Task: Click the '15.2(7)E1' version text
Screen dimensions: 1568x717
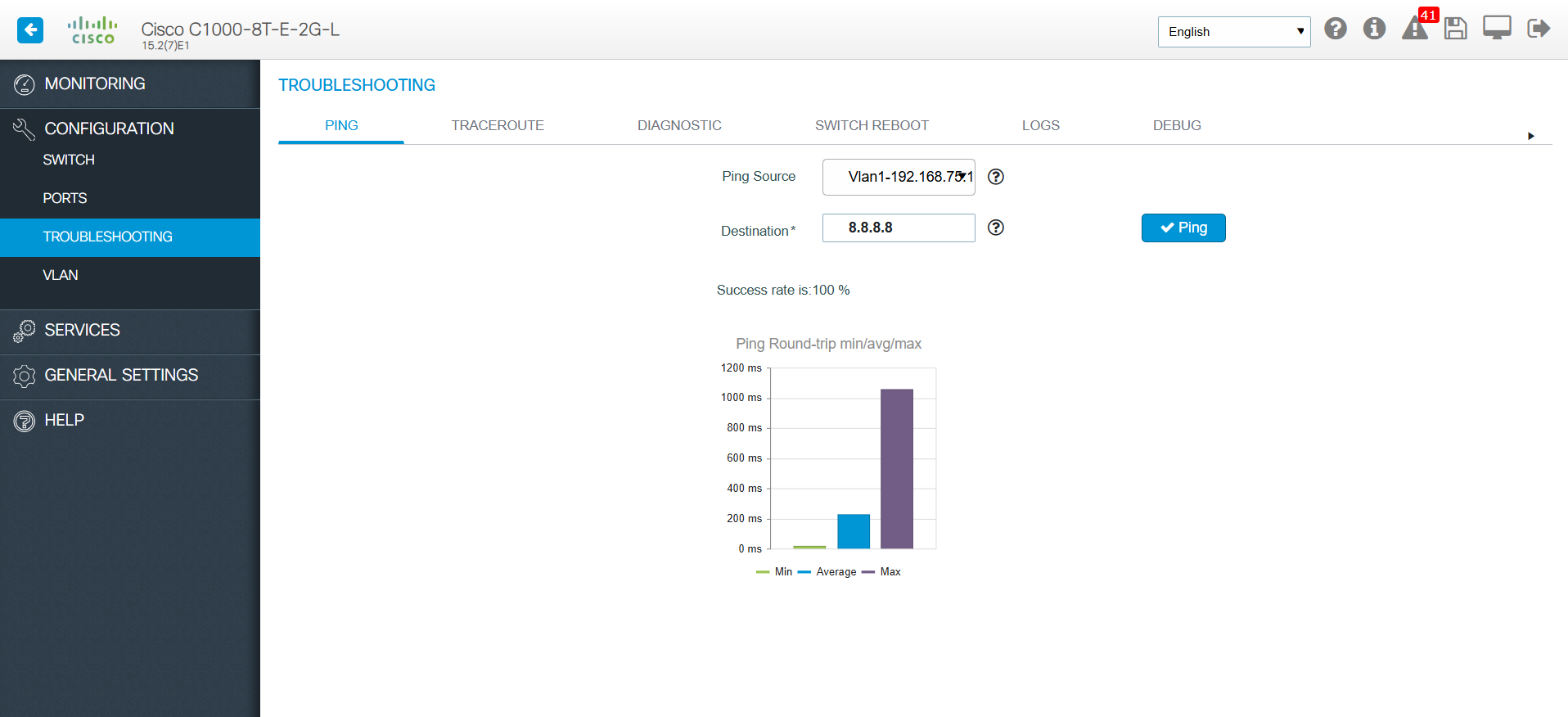Action: click(165, 46)
